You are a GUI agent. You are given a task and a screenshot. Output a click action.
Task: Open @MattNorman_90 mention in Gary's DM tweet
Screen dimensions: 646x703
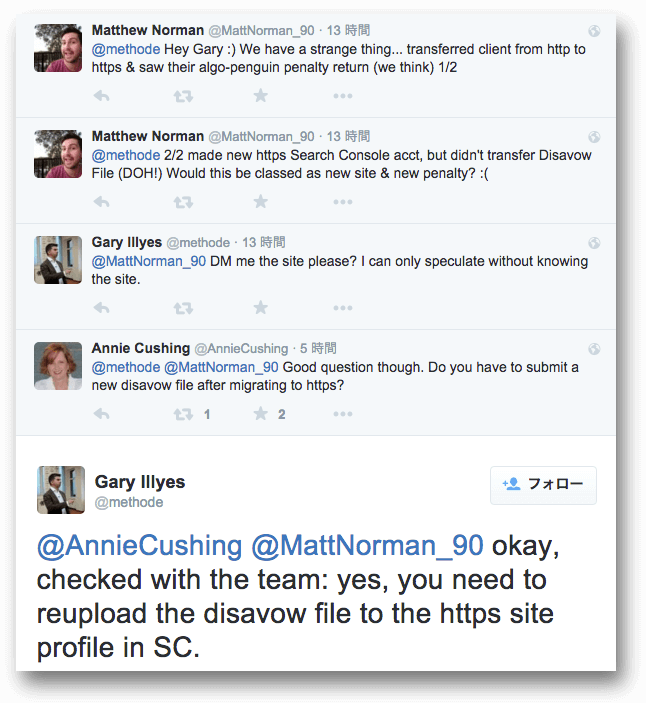[149, 261]
